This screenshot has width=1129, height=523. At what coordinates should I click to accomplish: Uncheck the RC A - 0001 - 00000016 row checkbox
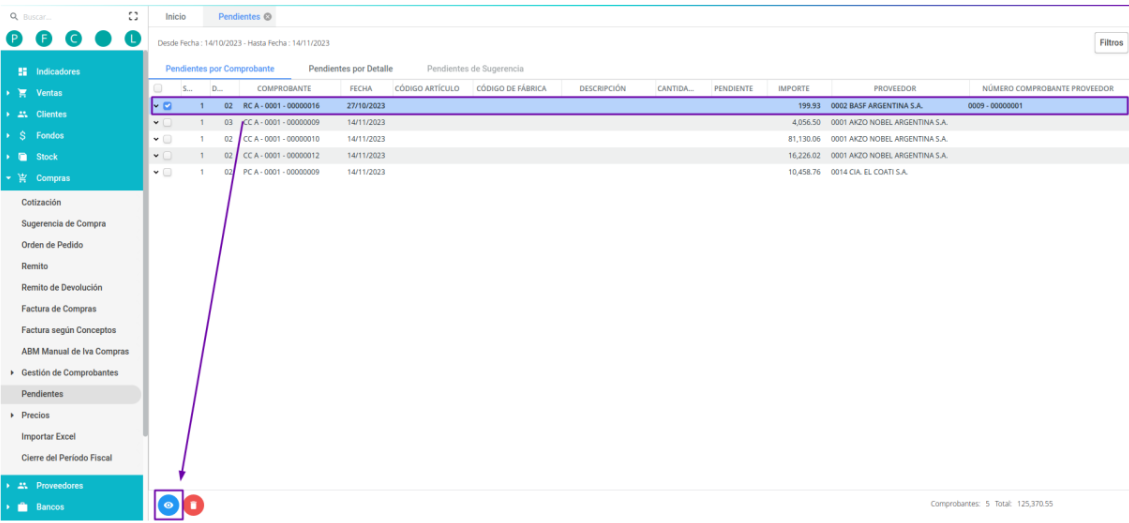167,106
